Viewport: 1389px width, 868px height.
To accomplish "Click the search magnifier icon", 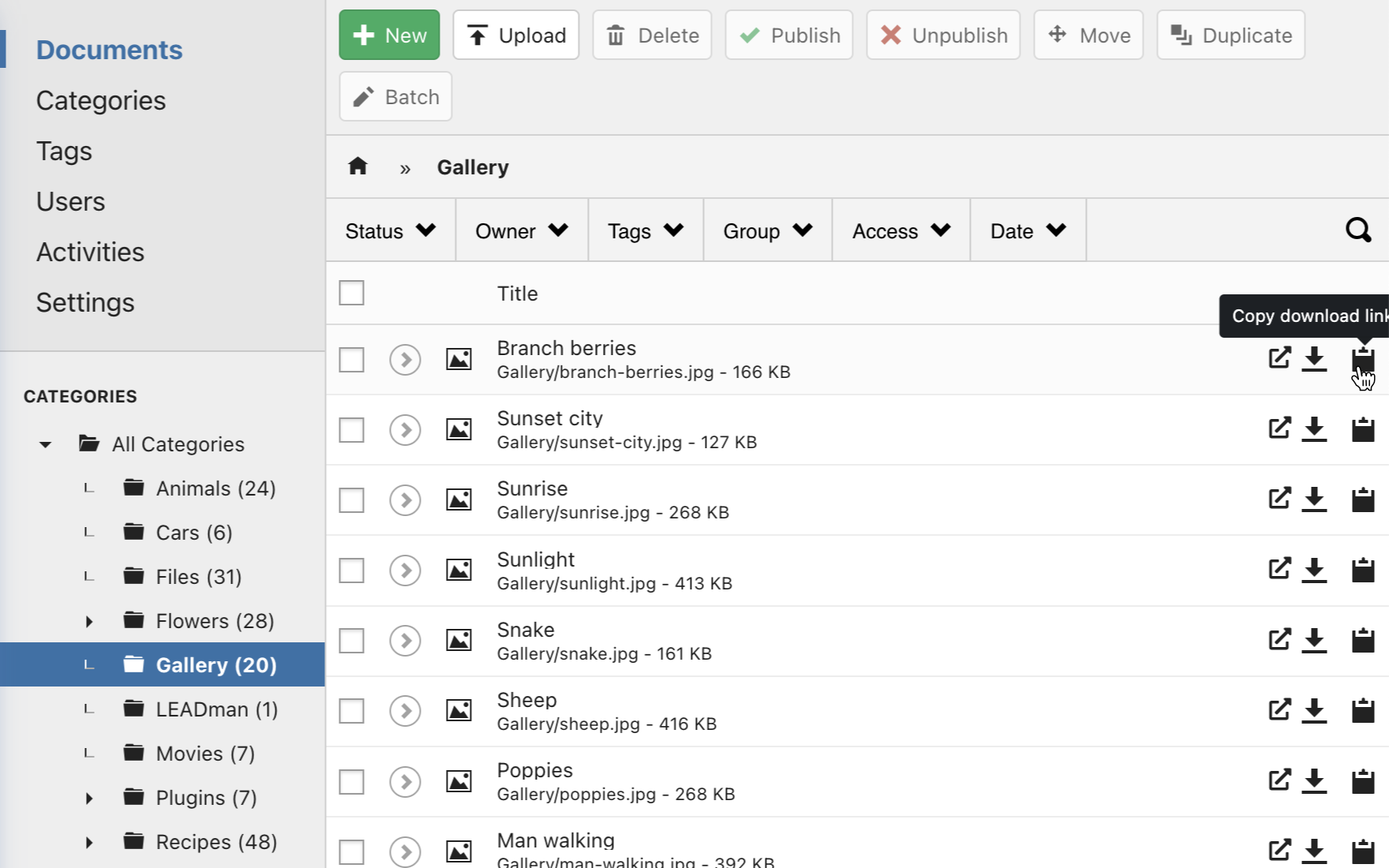I will tap(1357, 230).
